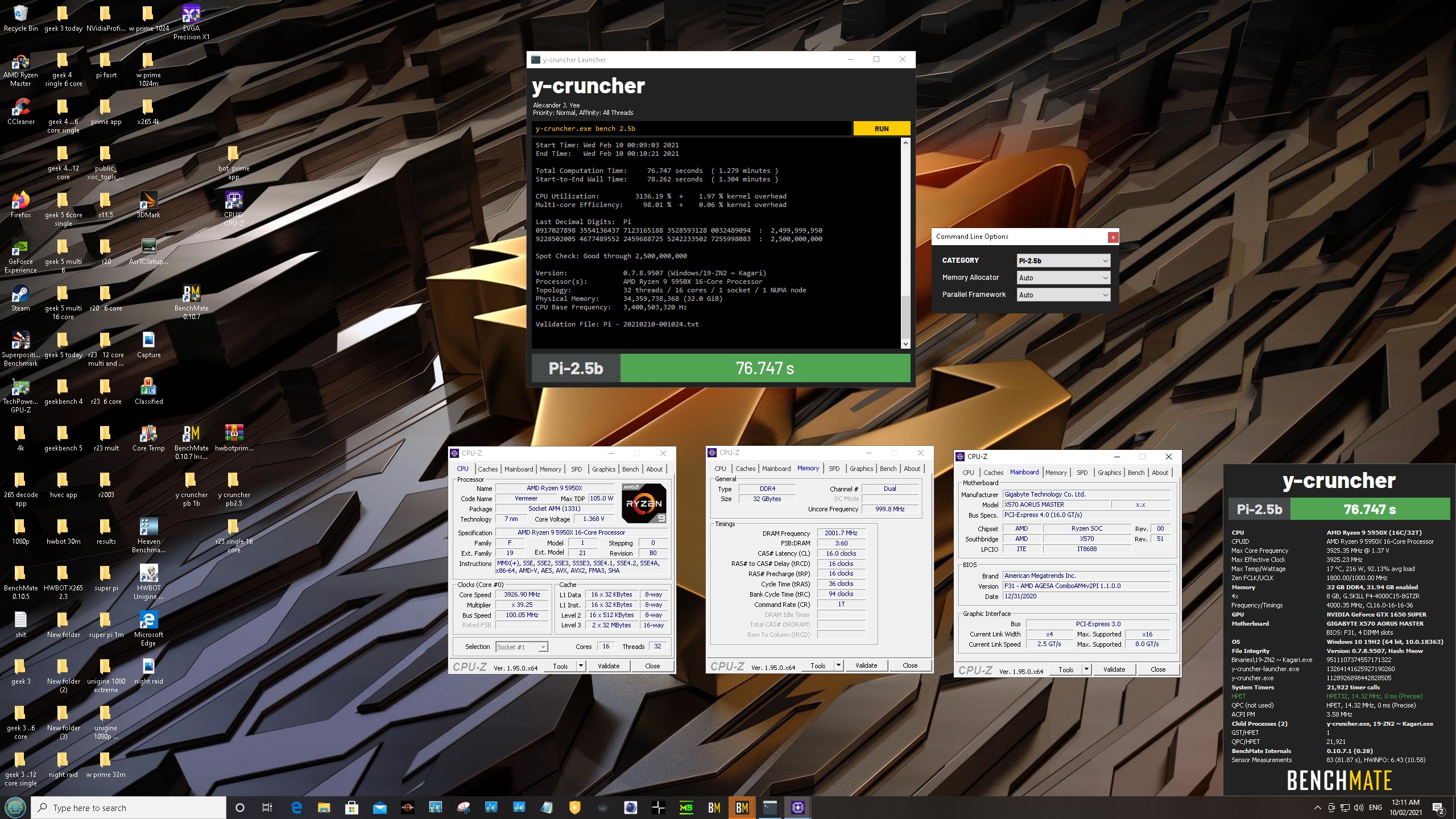The height and width of the screenshot is (819, 1456).
Task: Click Close in CPU-Z Memory window
Action: (x=910, y=665)
